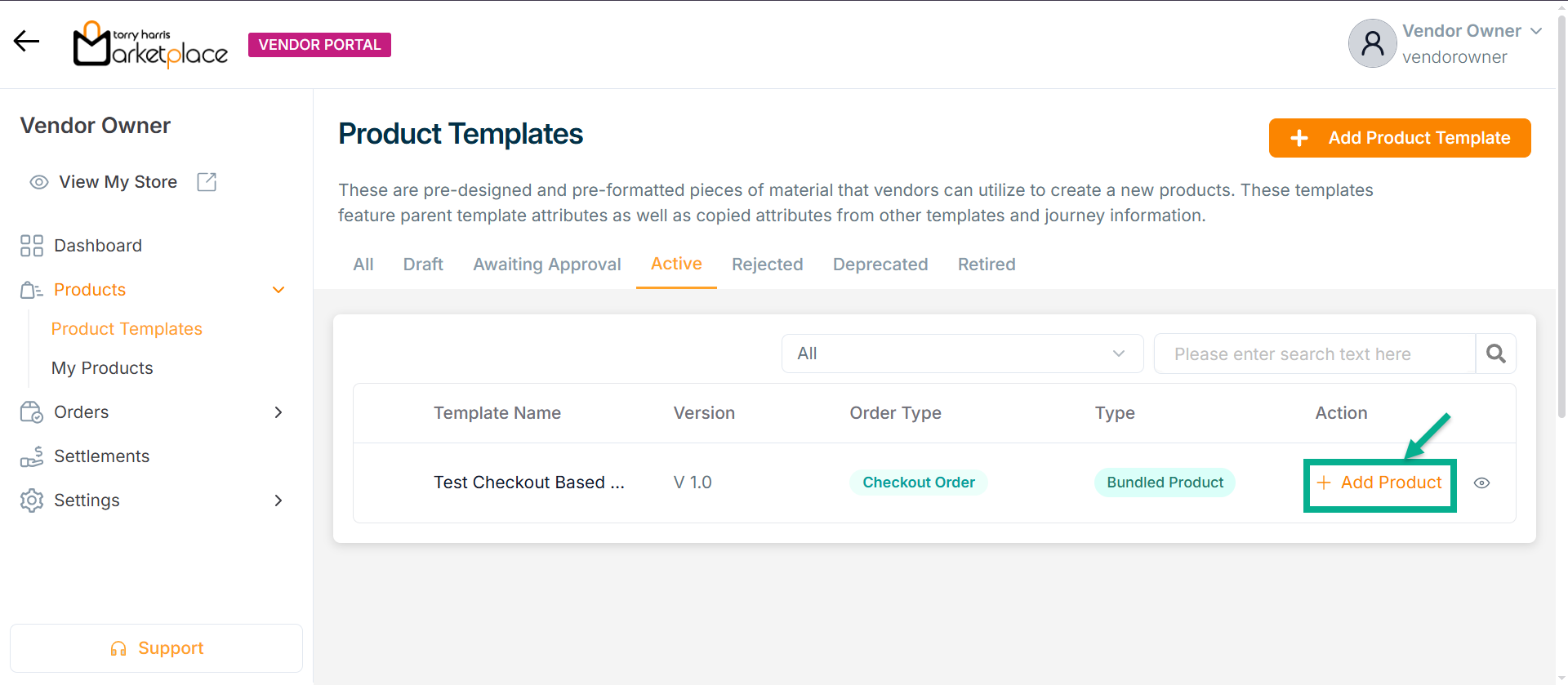
Task: Click the Dashboard grid icon
Action: click(x=32, y=246)
